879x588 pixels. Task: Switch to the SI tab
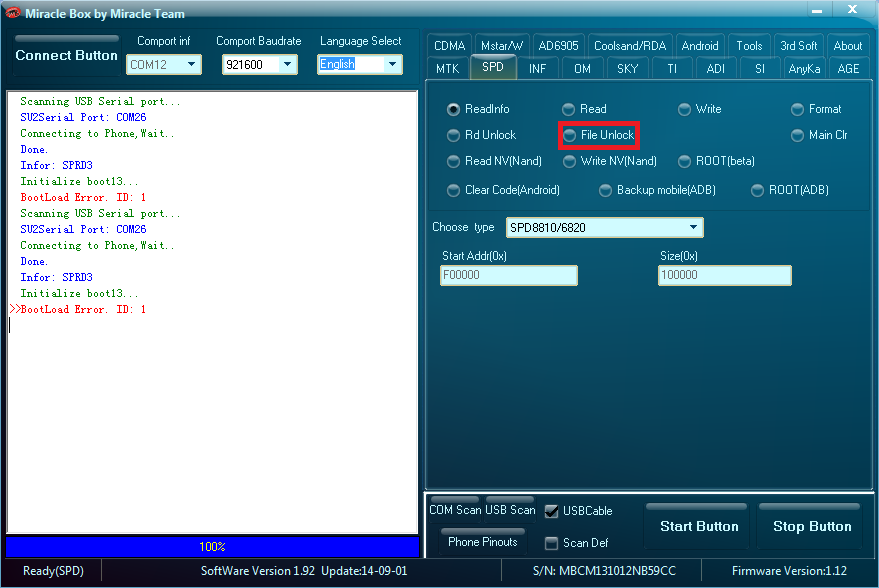point(760,69)
